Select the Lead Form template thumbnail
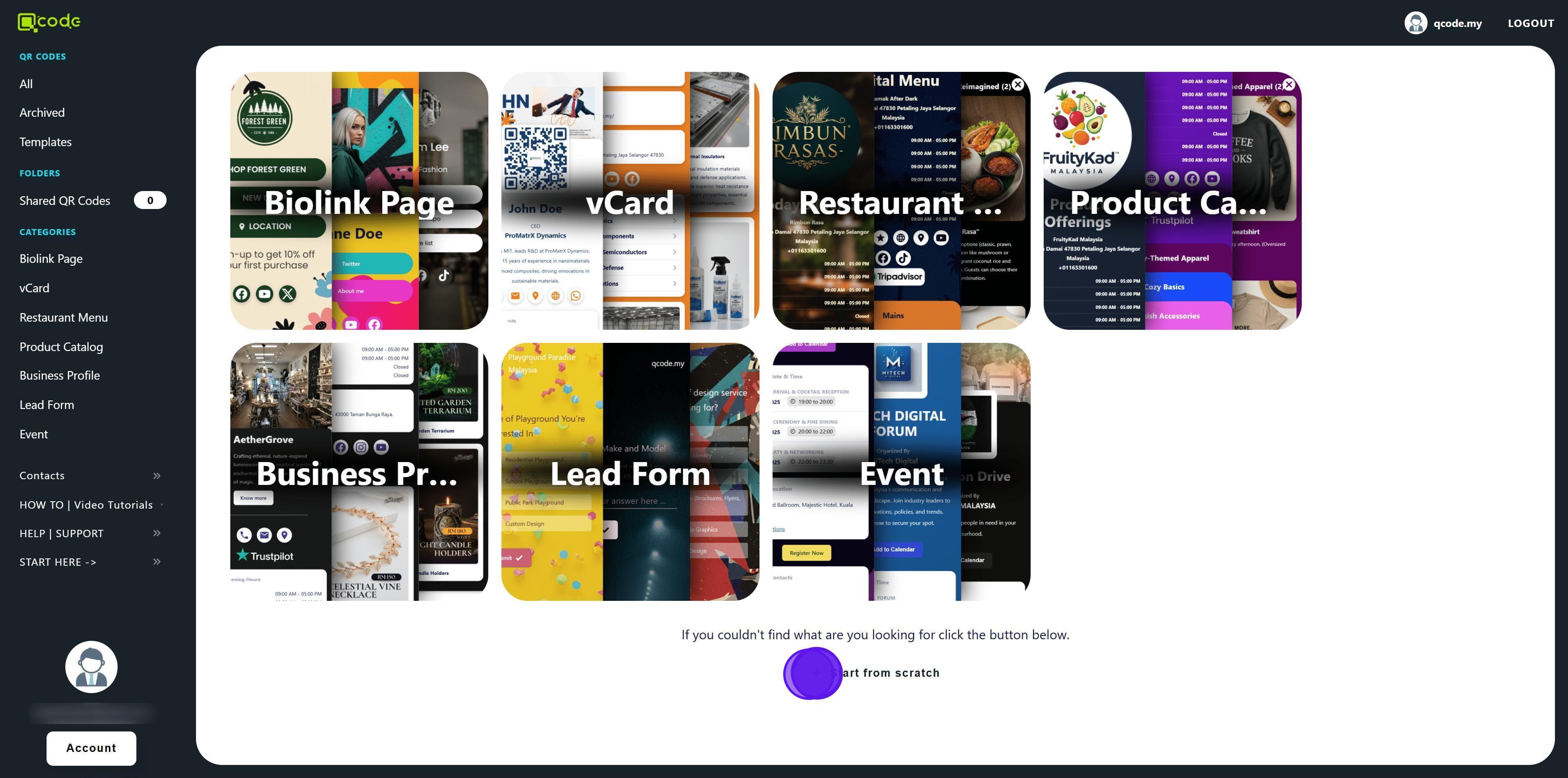This screenshot has width=1568, height=778. click(x=630, y=472)
